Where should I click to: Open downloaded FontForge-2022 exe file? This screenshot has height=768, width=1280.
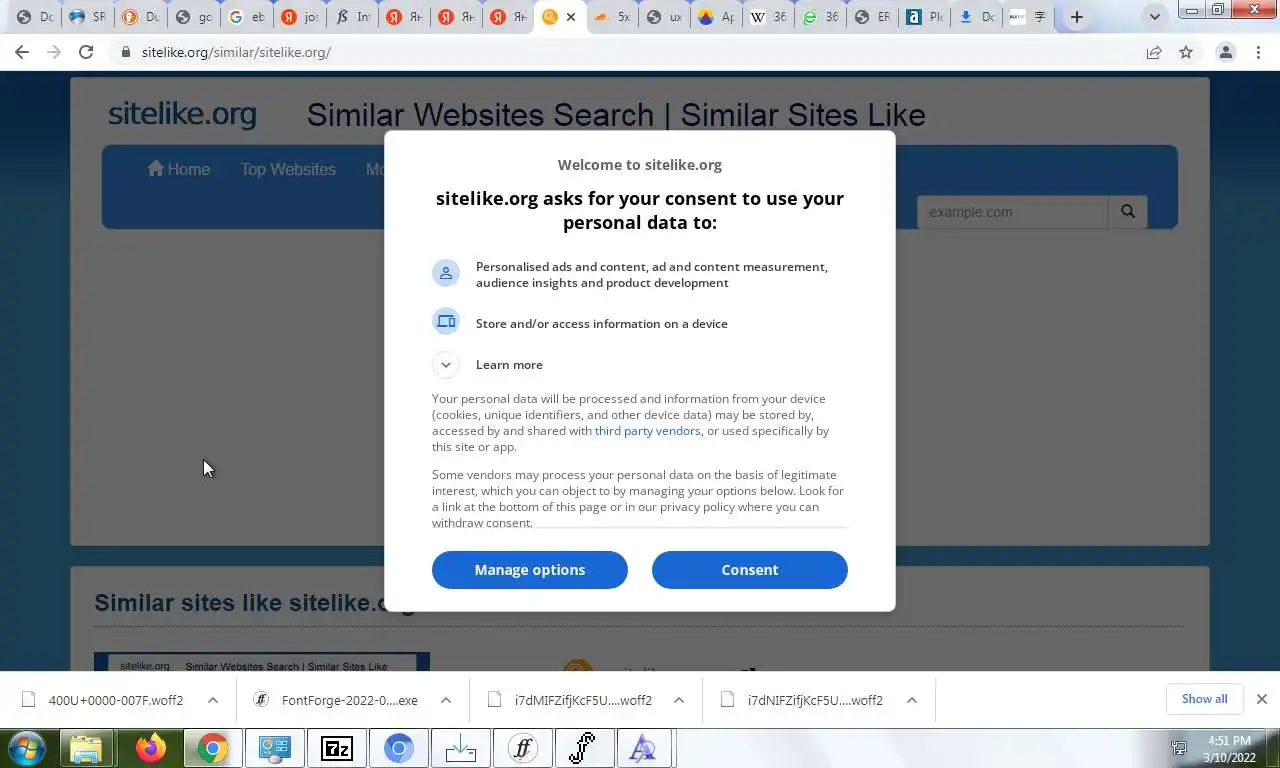pyautogui.click(x=337, y=700)
